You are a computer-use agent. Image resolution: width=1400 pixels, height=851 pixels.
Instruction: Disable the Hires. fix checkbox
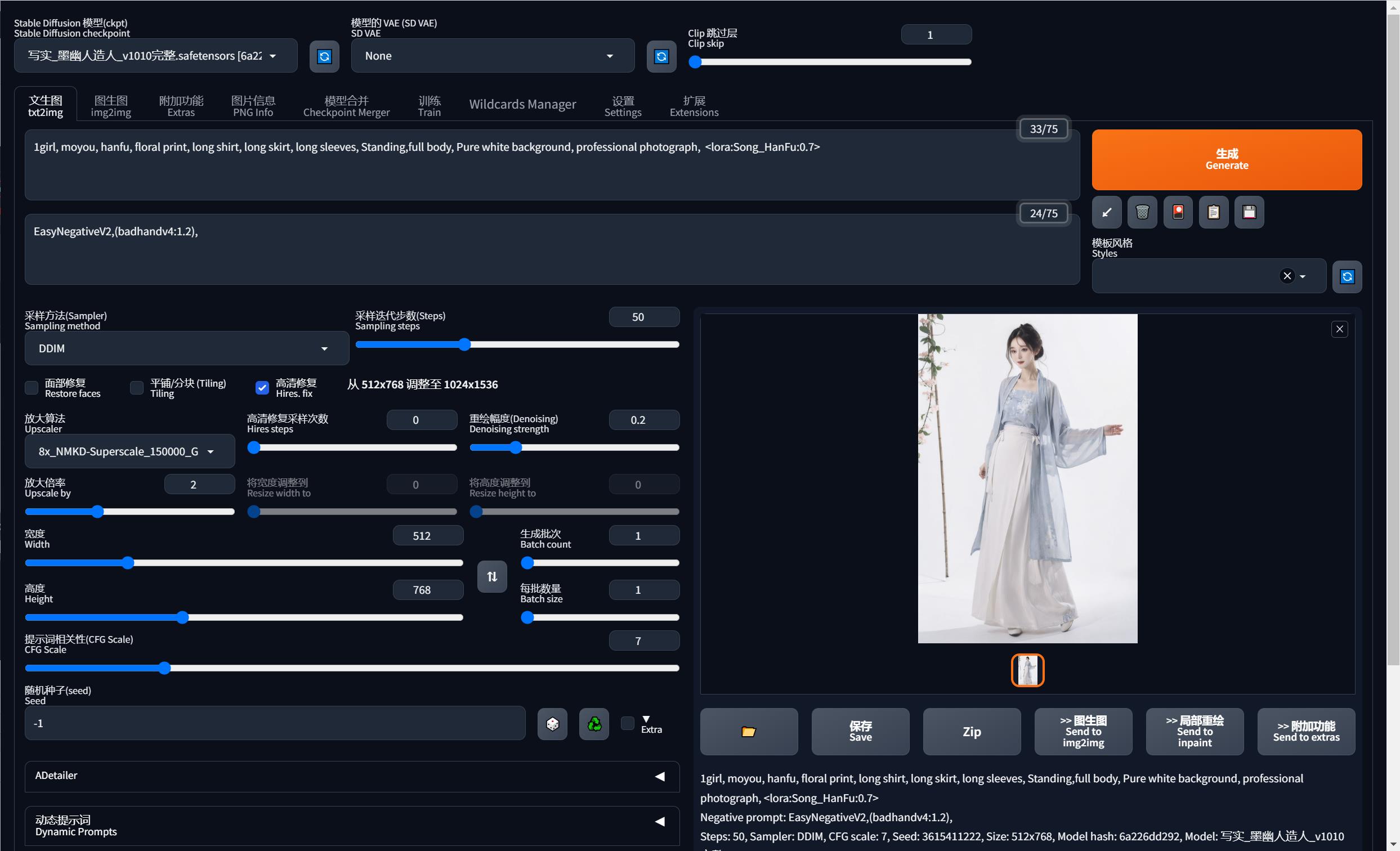click(x=262, y=388)
